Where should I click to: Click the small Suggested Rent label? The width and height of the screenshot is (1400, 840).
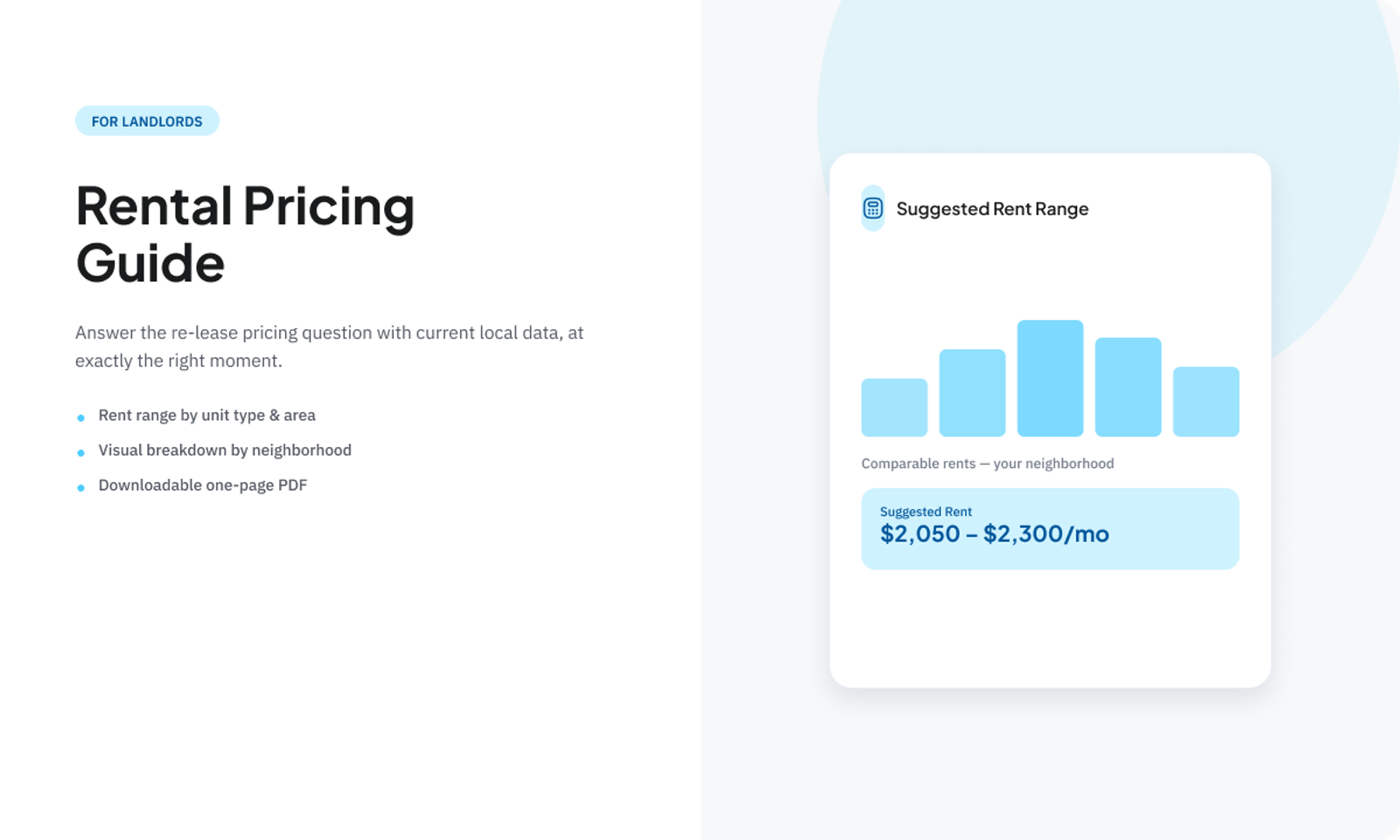pyautogui.click(x=926, y=511)
